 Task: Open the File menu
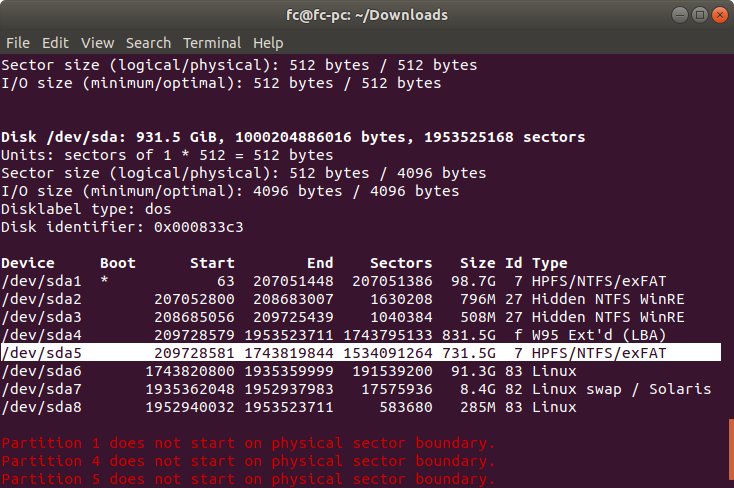click(x=18, y=43)
